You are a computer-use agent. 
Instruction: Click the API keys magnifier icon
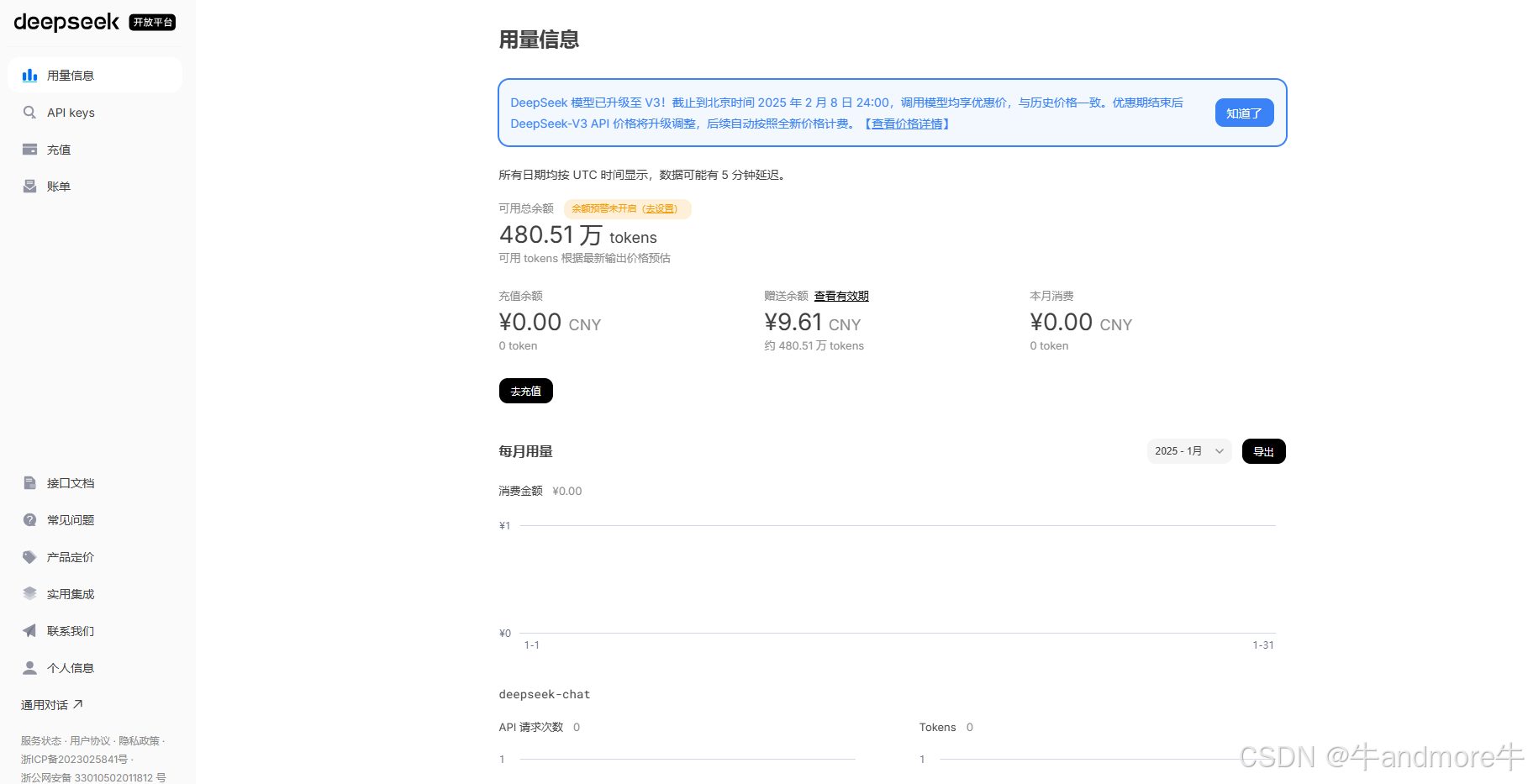pyautogui.click(x=29, y=113)
